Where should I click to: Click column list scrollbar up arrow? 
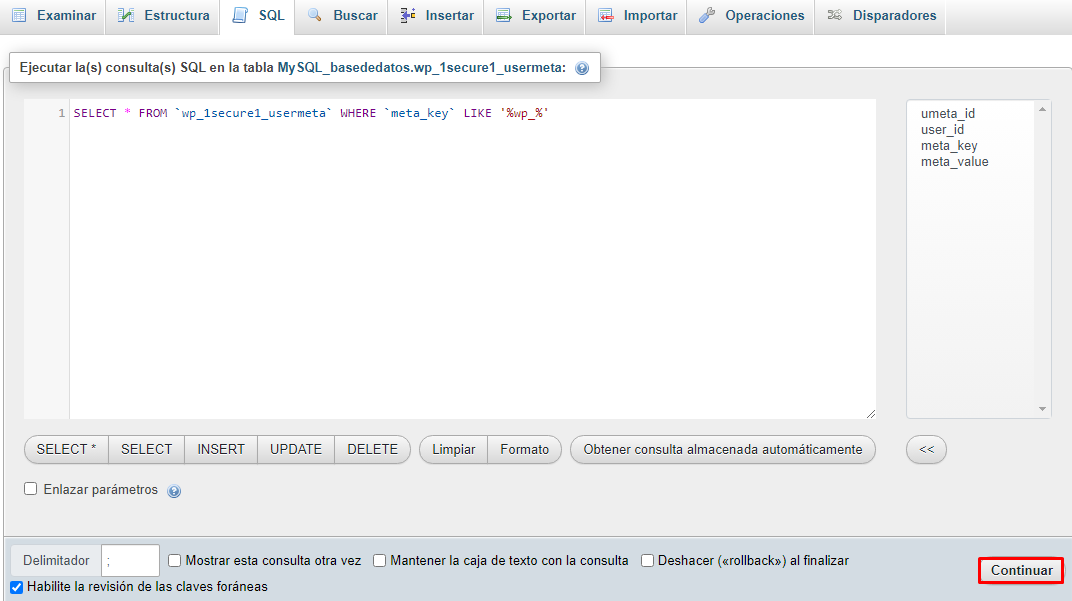pyautogui.click(x=1042, y=109)
